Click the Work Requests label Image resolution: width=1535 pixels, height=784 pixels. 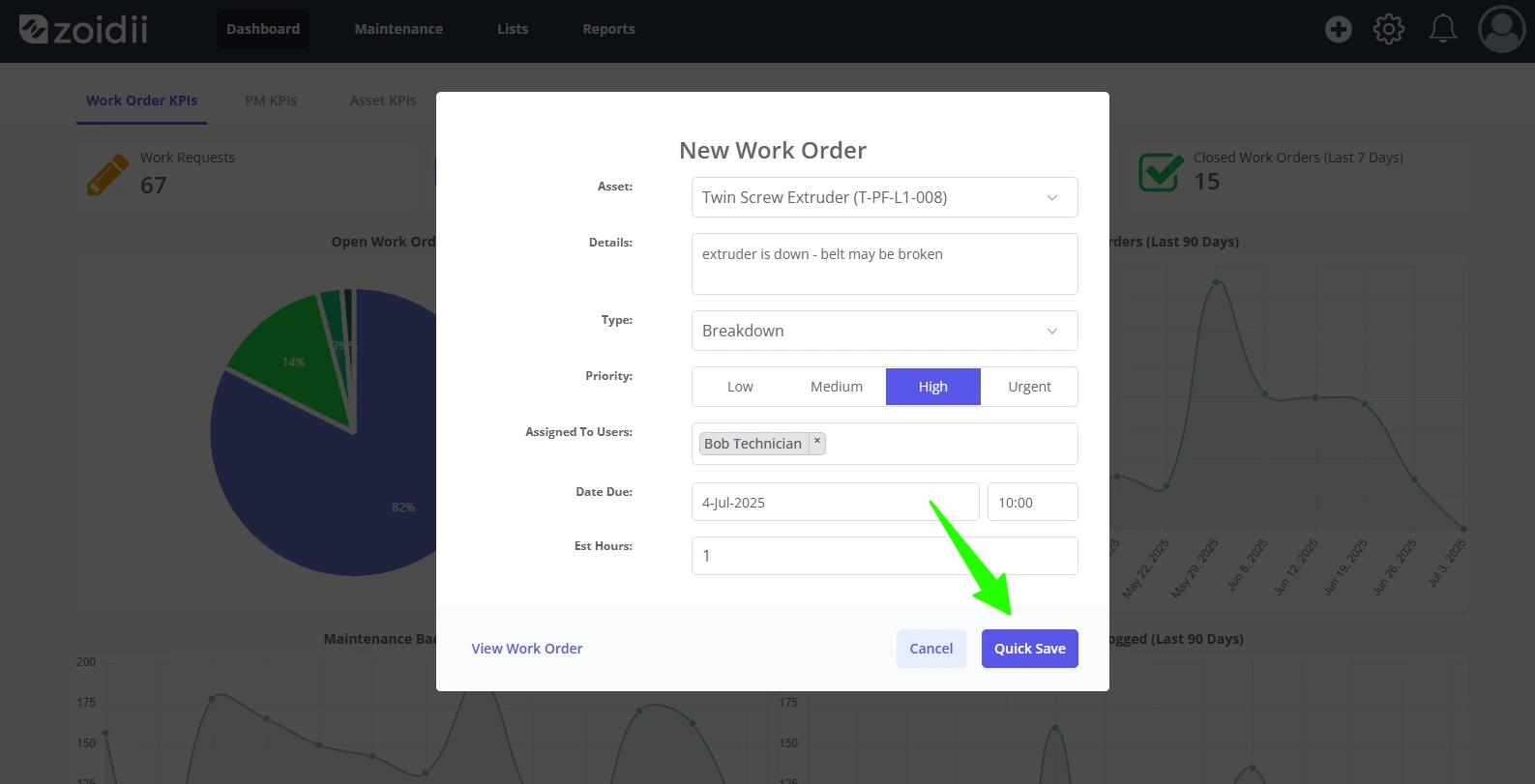(188, 158)
